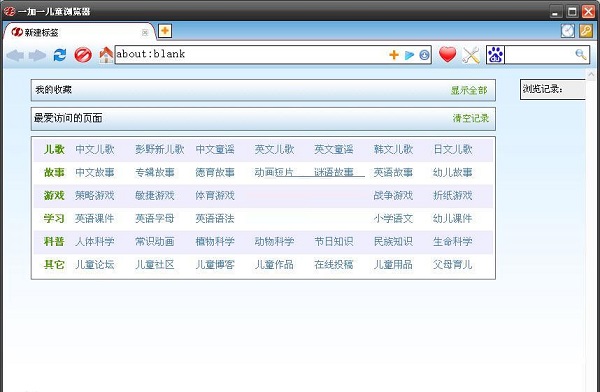Open 小学语文 link
Image resolution: width=600 pixels, height=392 pixels.
[393, 218]
